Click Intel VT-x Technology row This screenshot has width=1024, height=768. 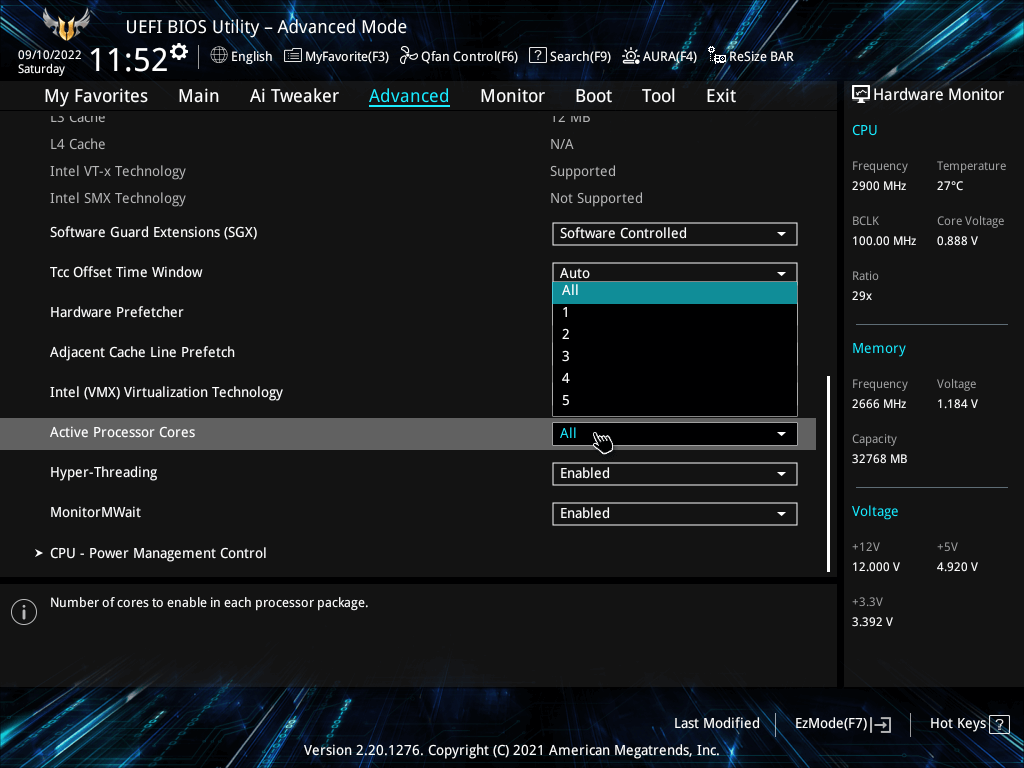pyautogui.click(x=408, y=171)
